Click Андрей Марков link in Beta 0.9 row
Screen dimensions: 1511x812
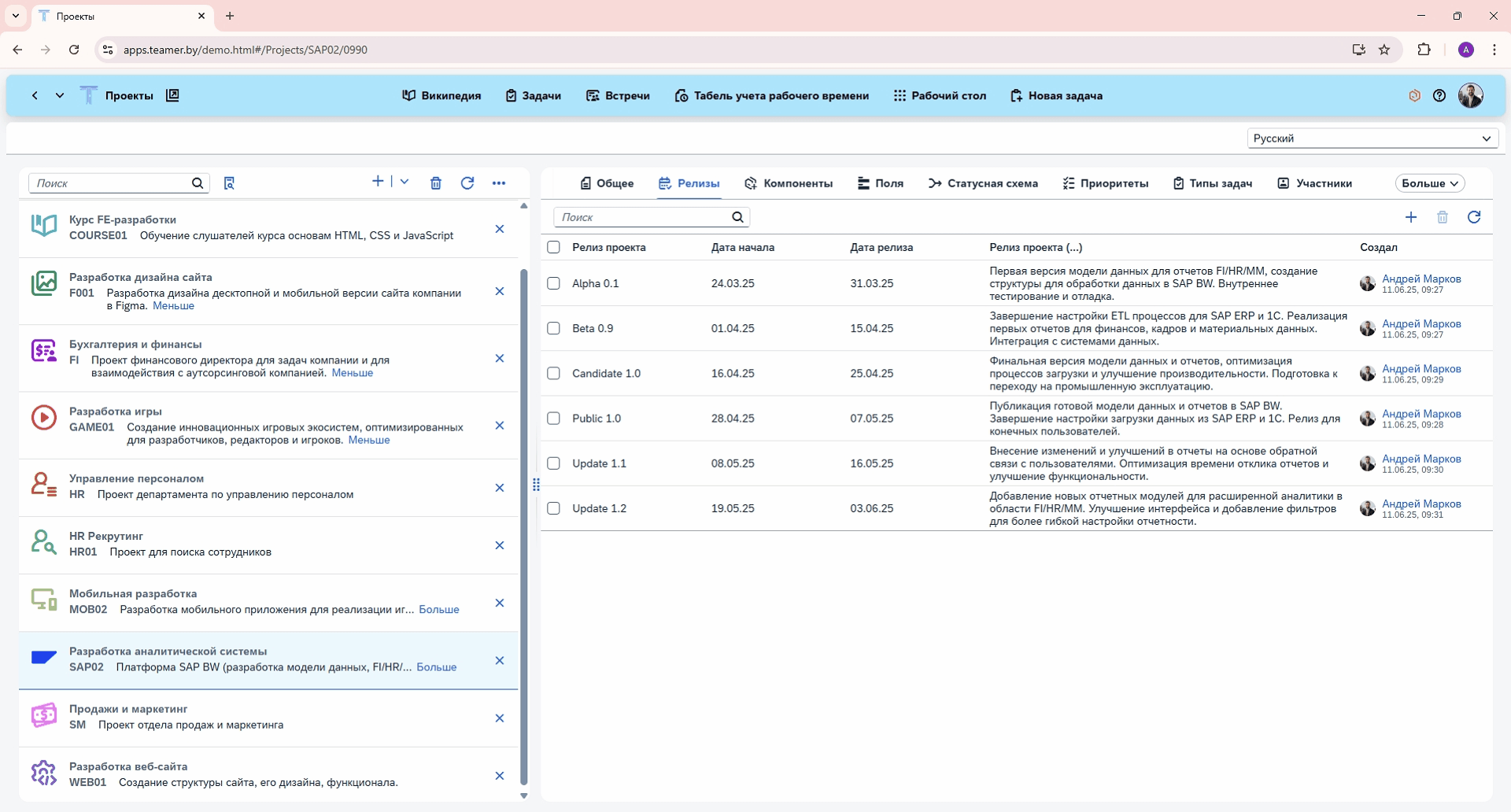(1421, 323)
